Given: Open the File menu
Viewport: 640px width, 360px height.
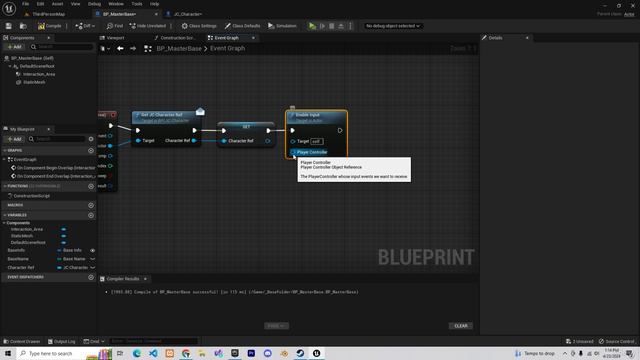Looking at the screenshot, I should (25, 4).
